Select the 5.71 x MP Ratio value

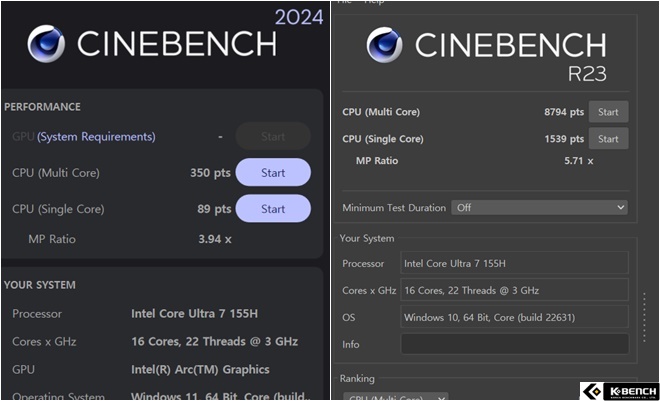click(x=579, y=161)
